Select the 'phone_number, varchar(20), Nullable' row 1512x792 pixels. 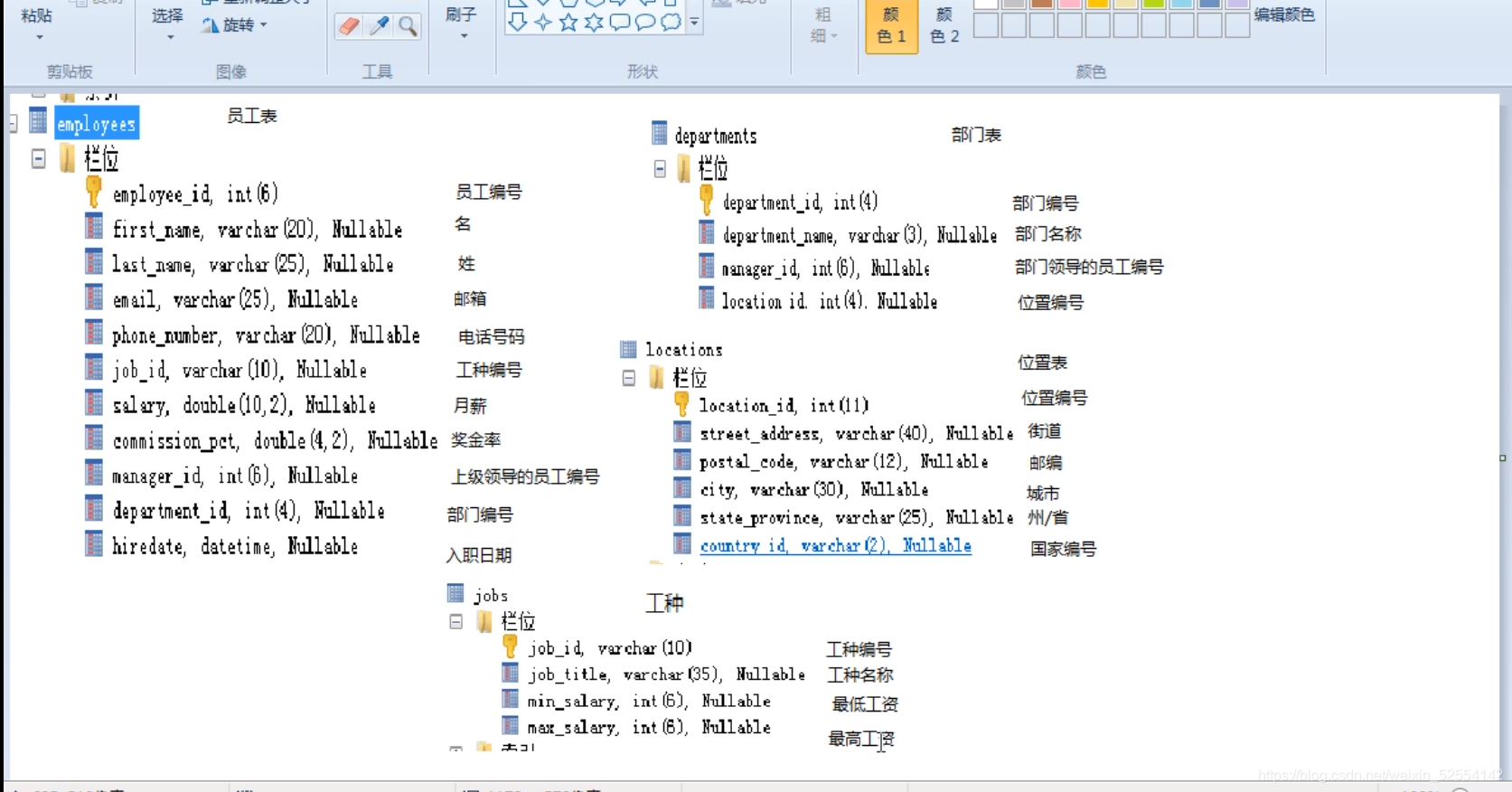point(266,335)
